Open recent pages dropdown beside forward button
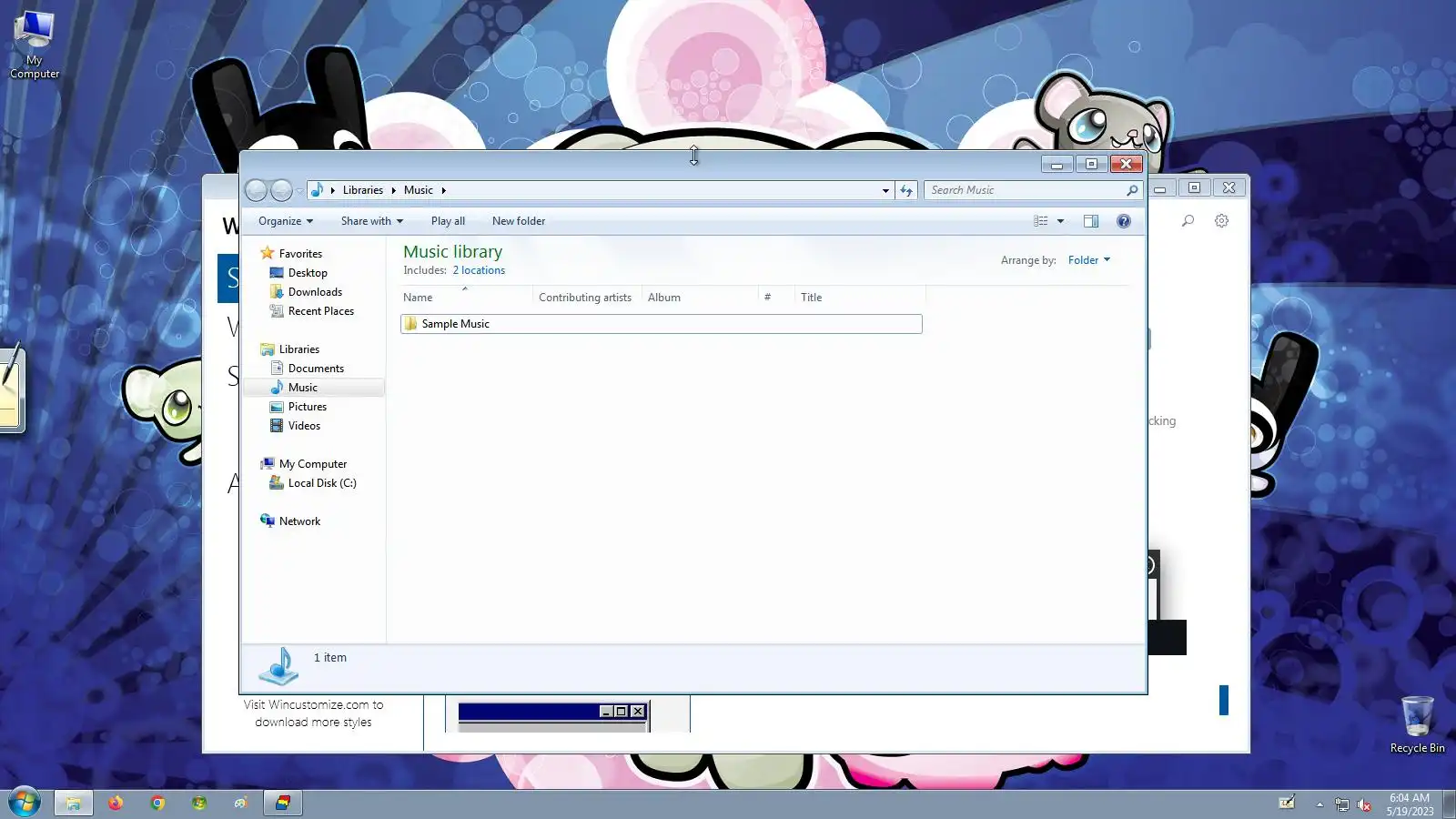Image resolution: width=1456 pixels, height=819 pixels. pyautogui.click(x=299, y=191)
